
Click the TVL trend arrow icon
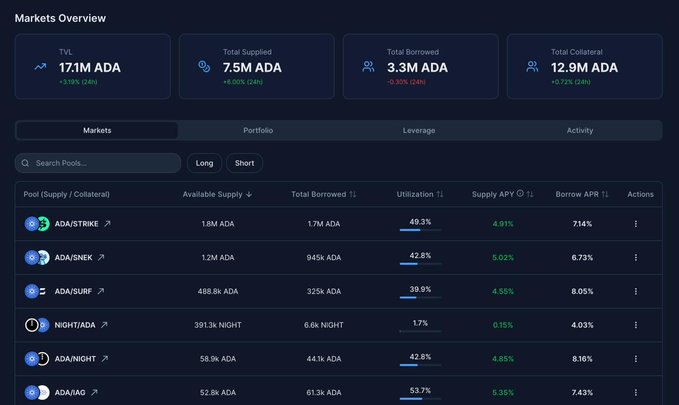click(40, 67)
